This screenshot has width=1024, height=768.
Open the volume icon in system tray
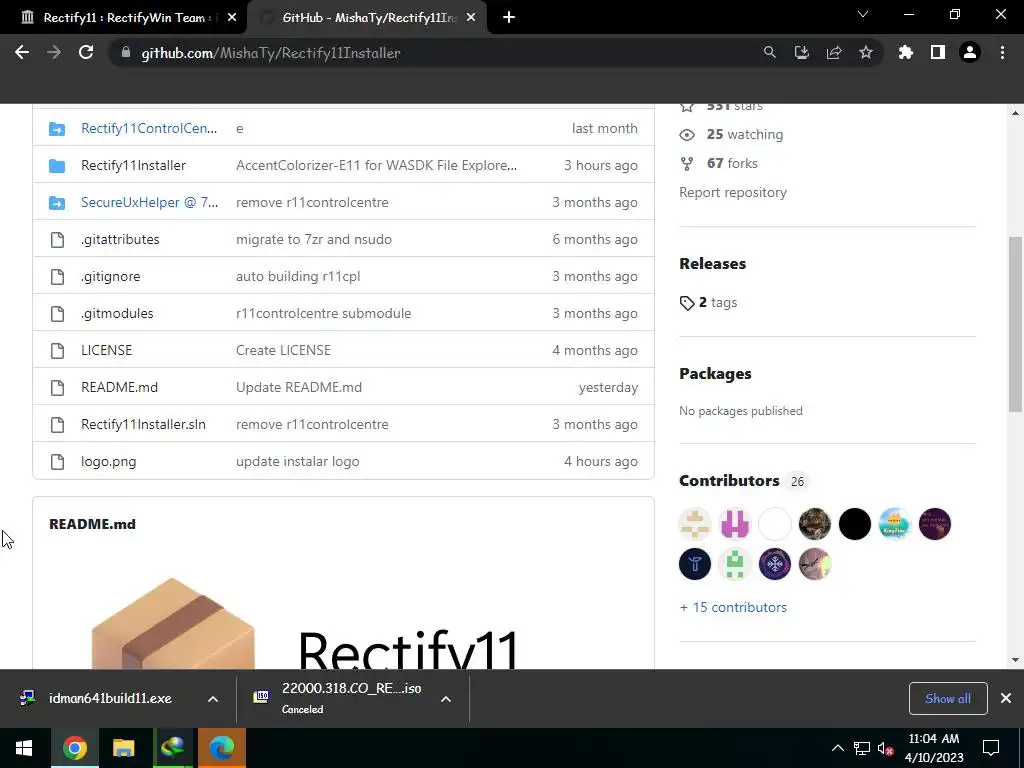tap(886, 748)
